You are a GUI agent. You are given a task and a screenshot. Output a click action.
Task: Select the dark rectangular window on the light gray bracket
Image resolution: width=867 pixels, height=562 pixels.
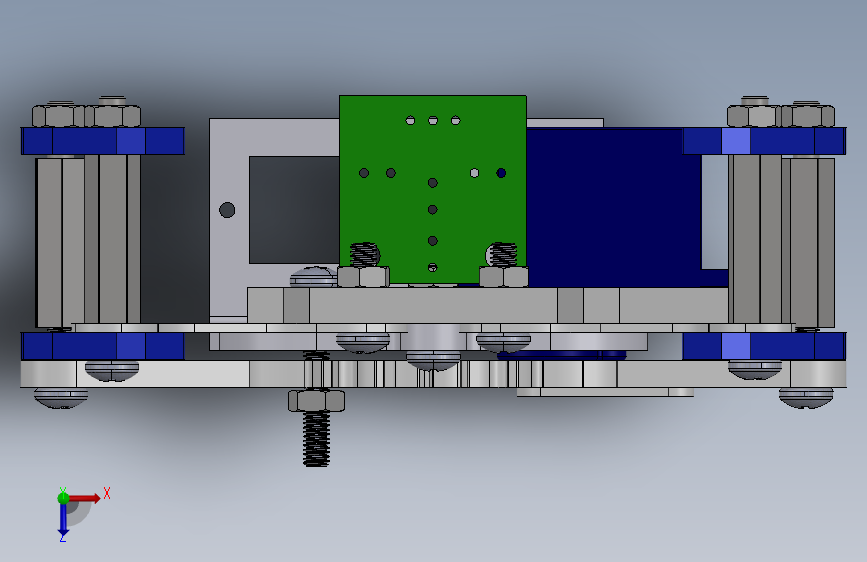point(294,210)
